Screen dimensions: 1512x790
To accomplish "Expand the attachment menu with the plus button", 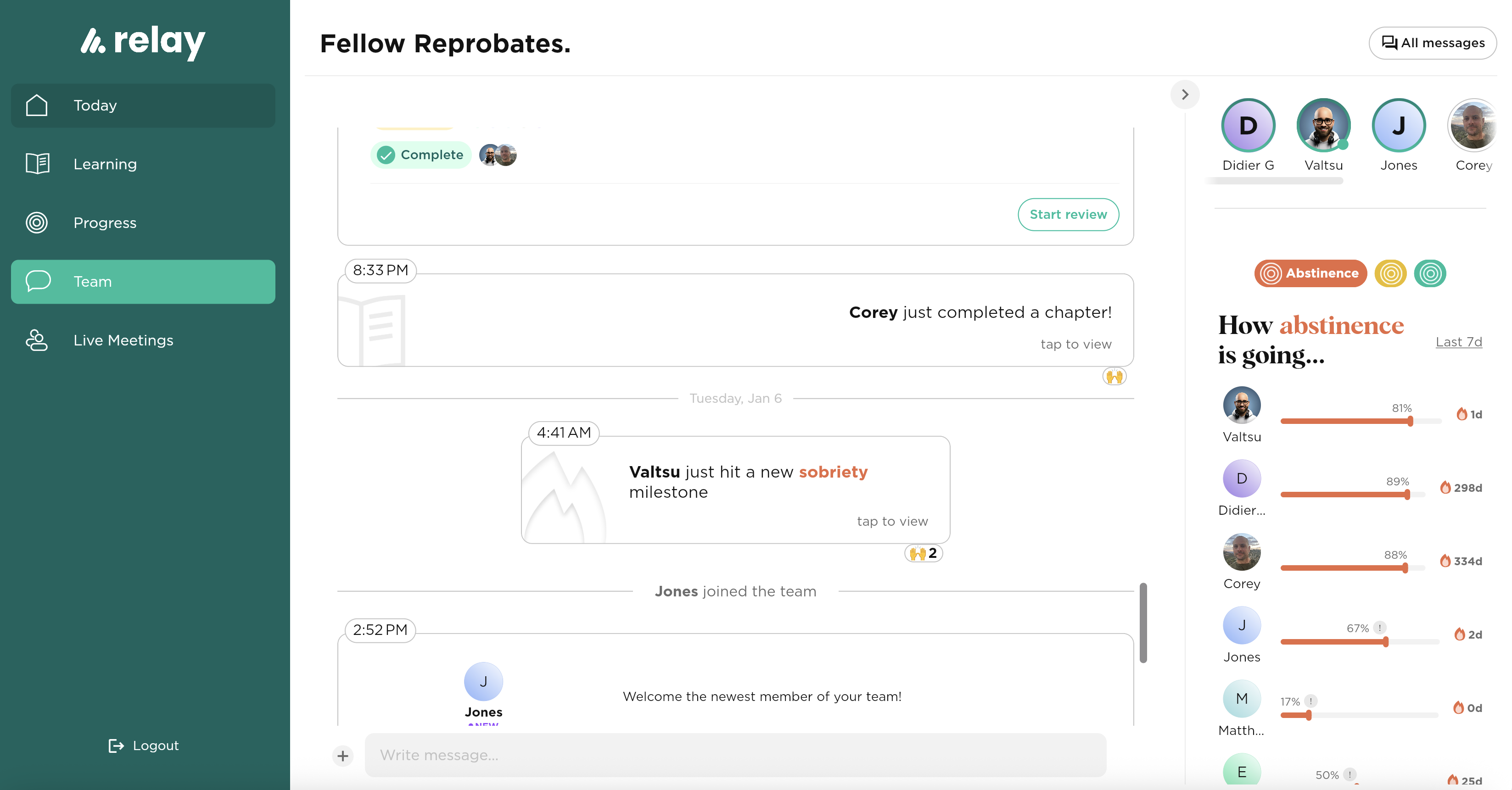I will click(343, 756).
